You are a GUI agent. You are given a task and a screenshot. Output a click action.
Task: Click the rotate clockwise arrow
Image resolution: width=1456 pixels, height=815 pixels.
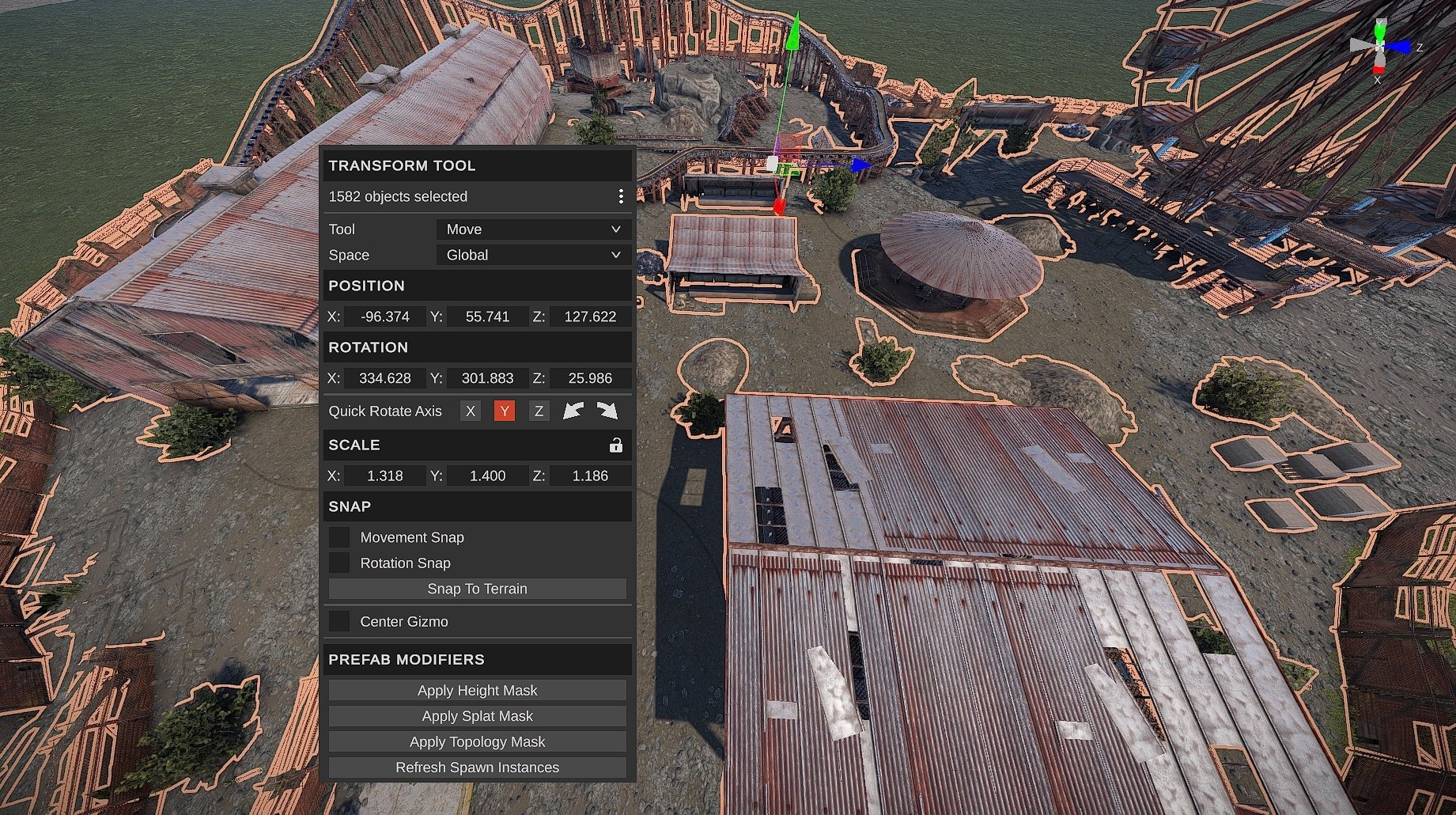click(x=607, y=411)
